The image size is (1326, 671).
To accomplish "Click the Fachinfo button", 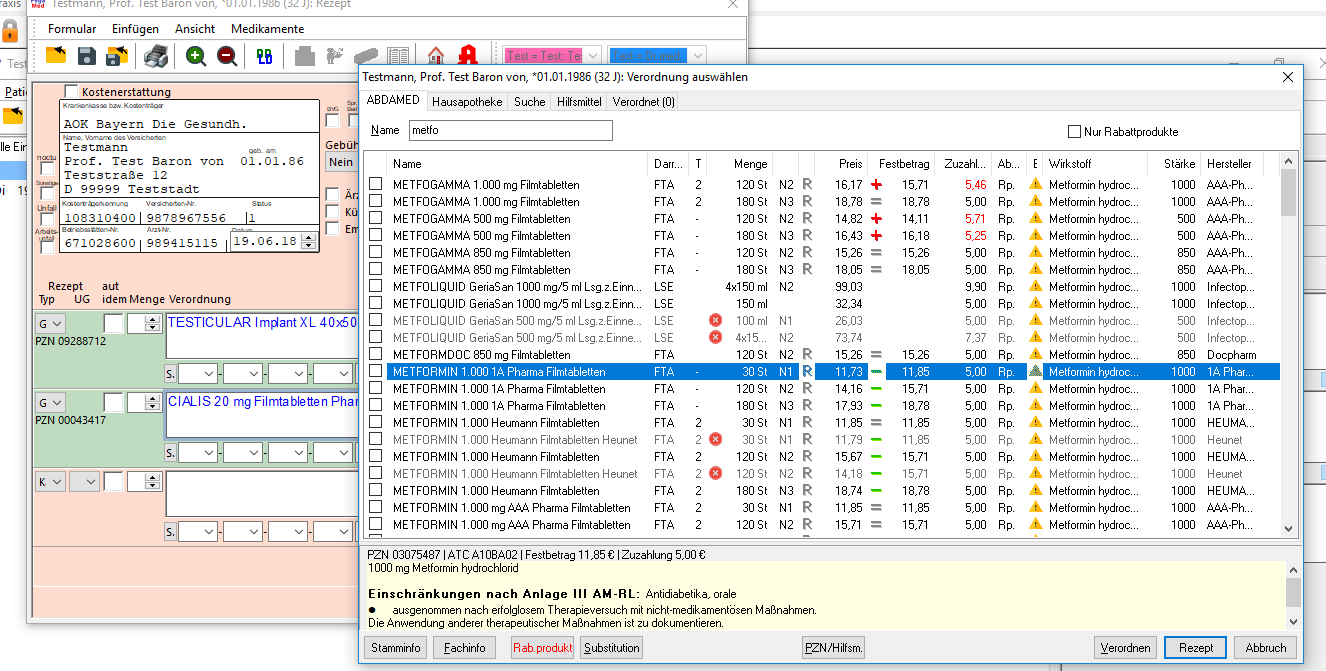I will pos(463,647).
